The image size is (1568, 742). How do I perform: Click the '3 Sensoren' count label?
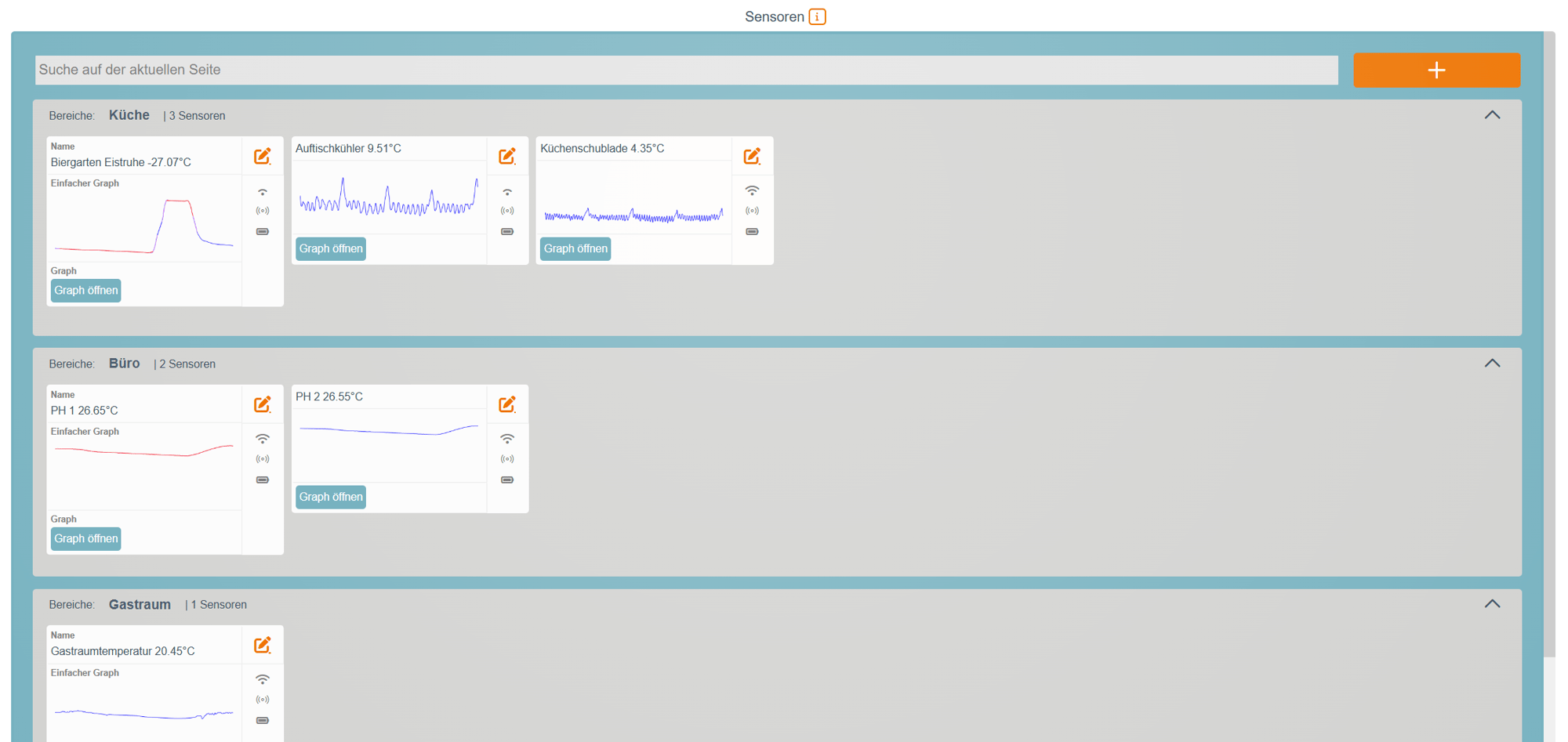coord(198,116)
